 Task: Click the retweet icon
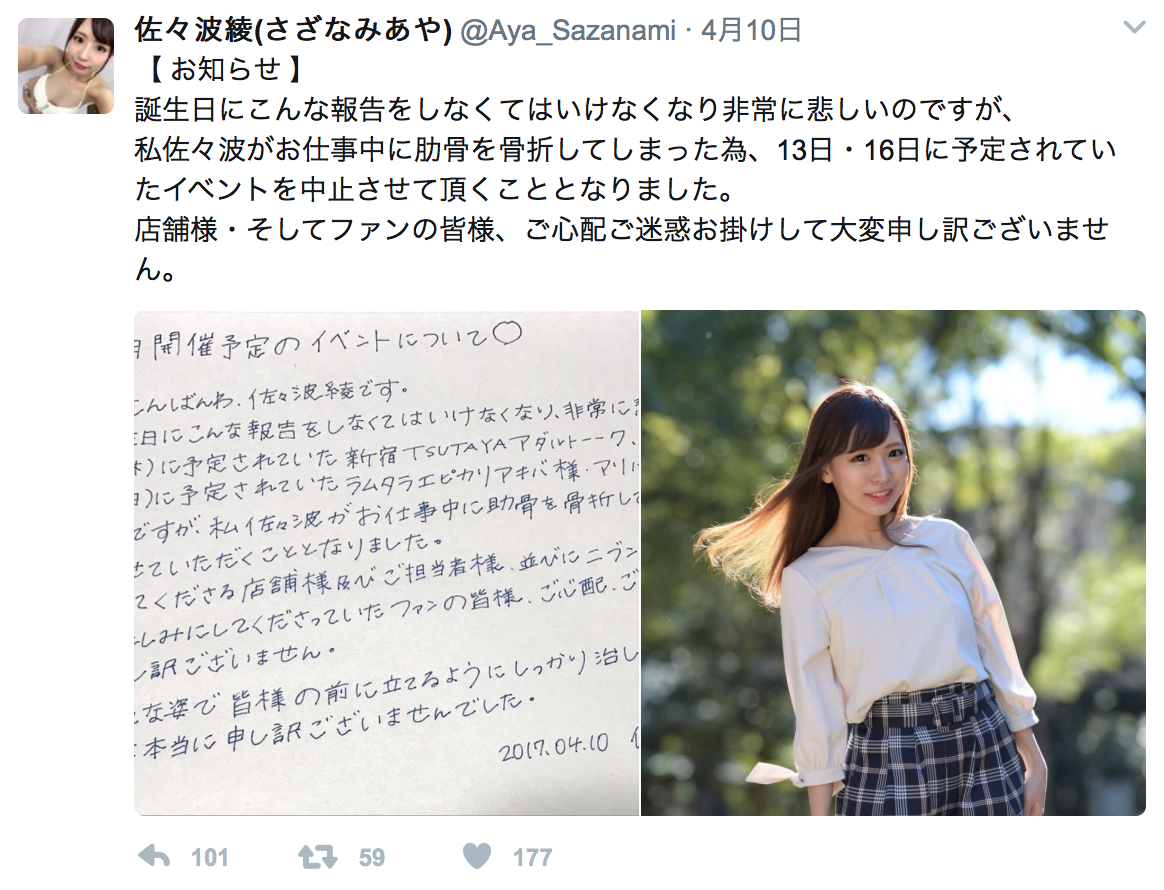(317, 857)
